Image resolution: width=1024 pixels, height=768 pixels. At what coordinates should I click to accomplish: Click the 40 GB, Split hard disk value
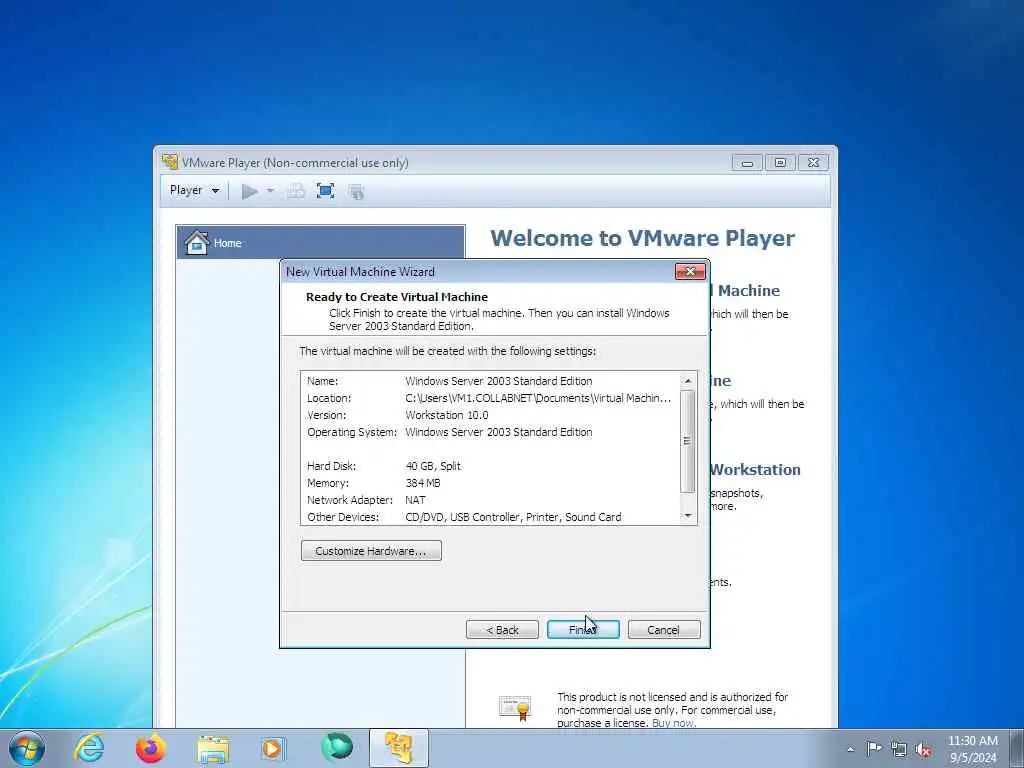(x=433, y=466)
